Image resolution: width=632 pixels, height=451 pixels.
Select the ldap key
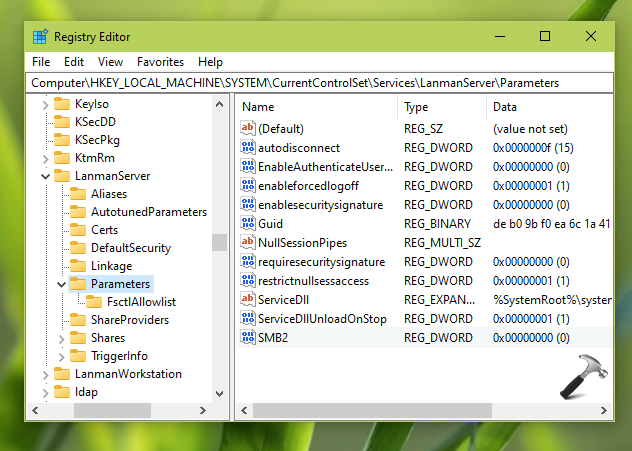click(x=86, y=392)
